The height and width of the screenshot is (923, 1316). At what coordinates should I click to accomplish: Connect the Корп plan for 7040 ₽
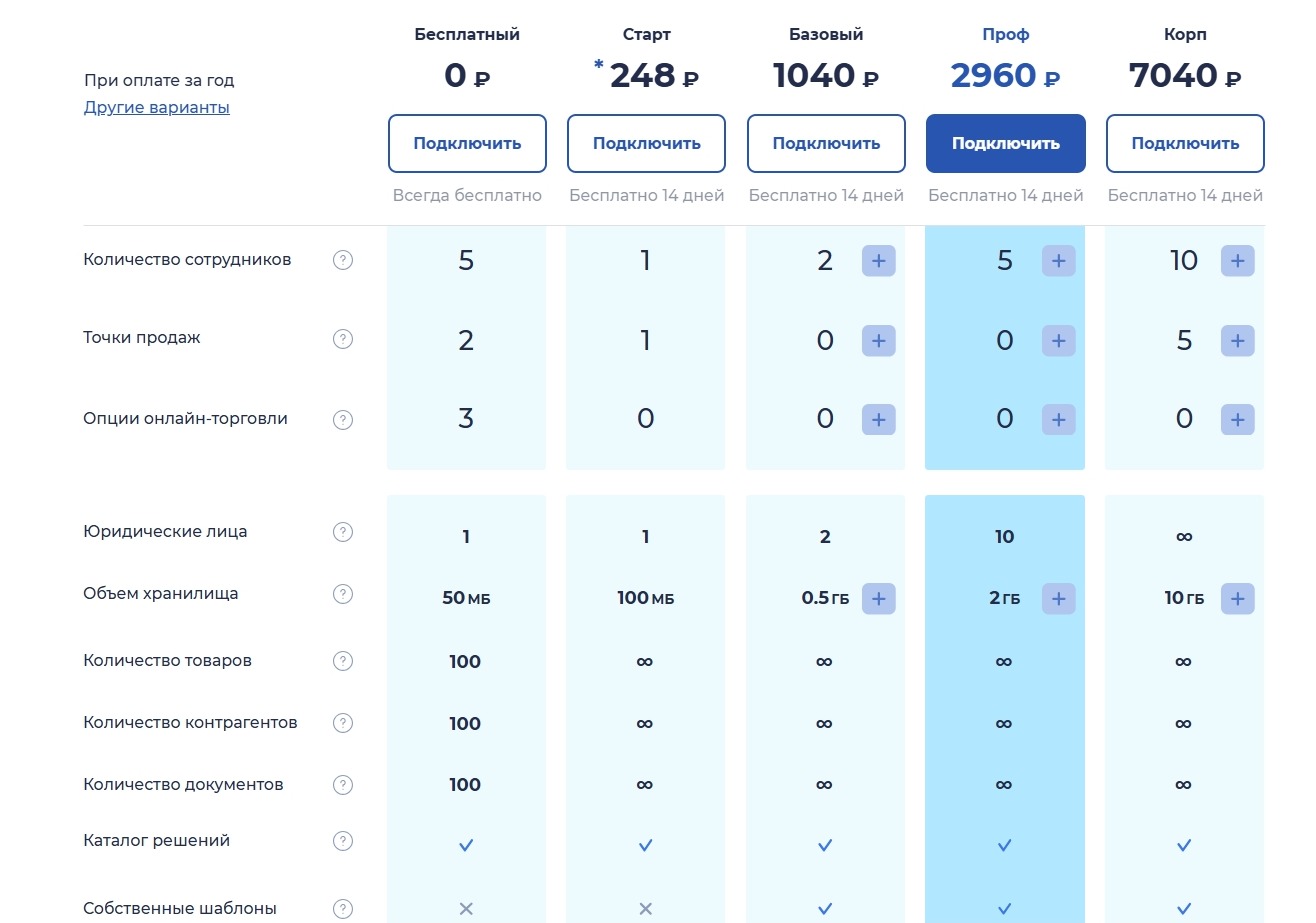pos(1185,143)
